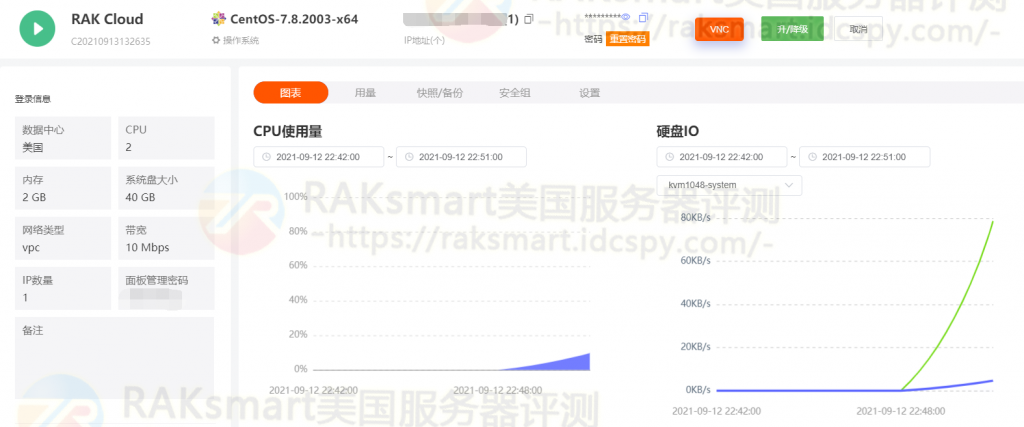Open the 安全组 tab
The width and height of the screenshot is (1024, 427).
coord(515,93)
